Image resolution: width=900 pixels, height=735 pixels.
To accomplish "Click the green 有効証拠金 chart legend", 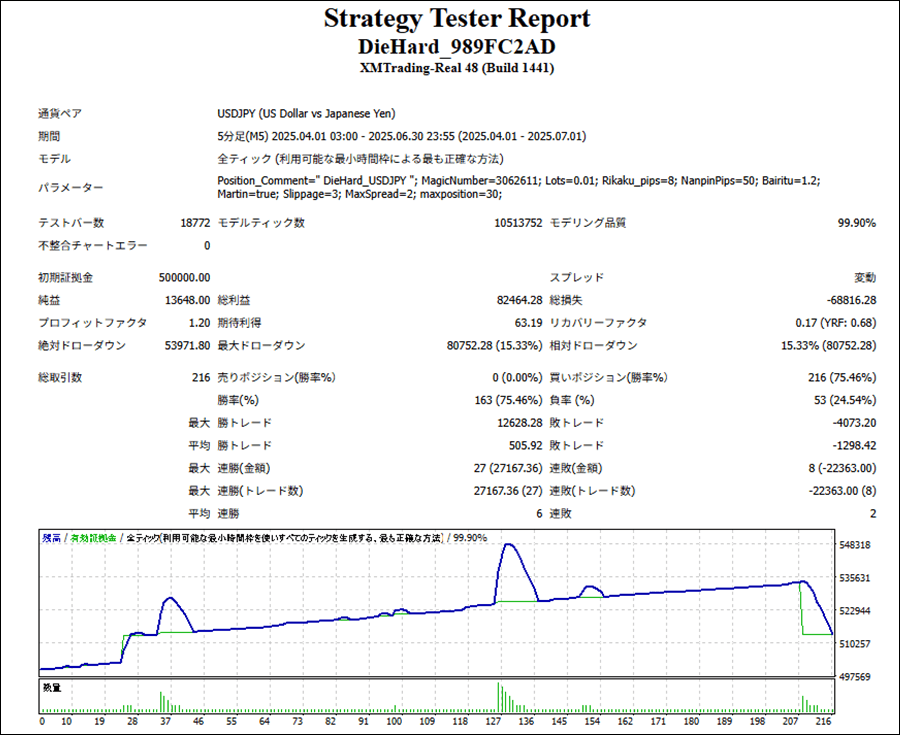I will (94, 538).
